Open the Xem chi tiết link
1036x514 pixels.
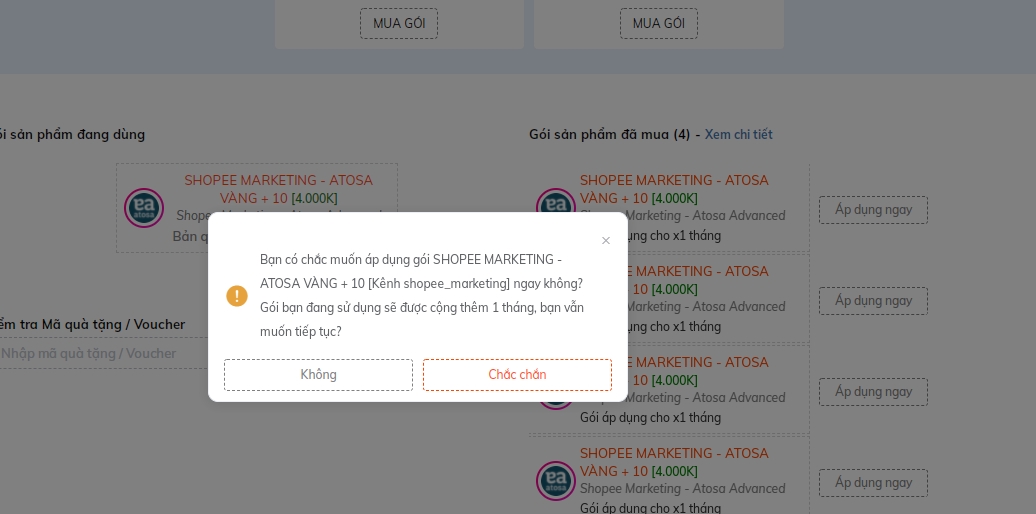tap(738, 134)
